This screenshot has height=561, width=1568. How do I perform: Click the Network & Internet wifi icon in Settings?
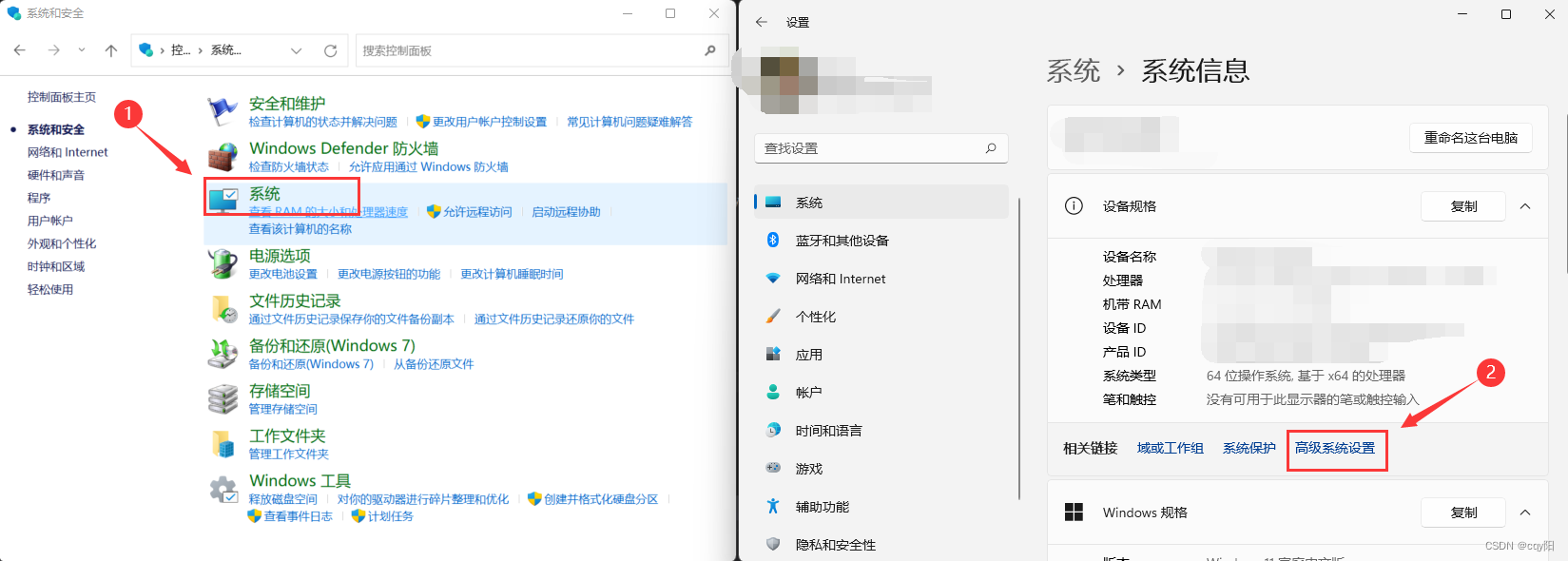click(773, 279)
